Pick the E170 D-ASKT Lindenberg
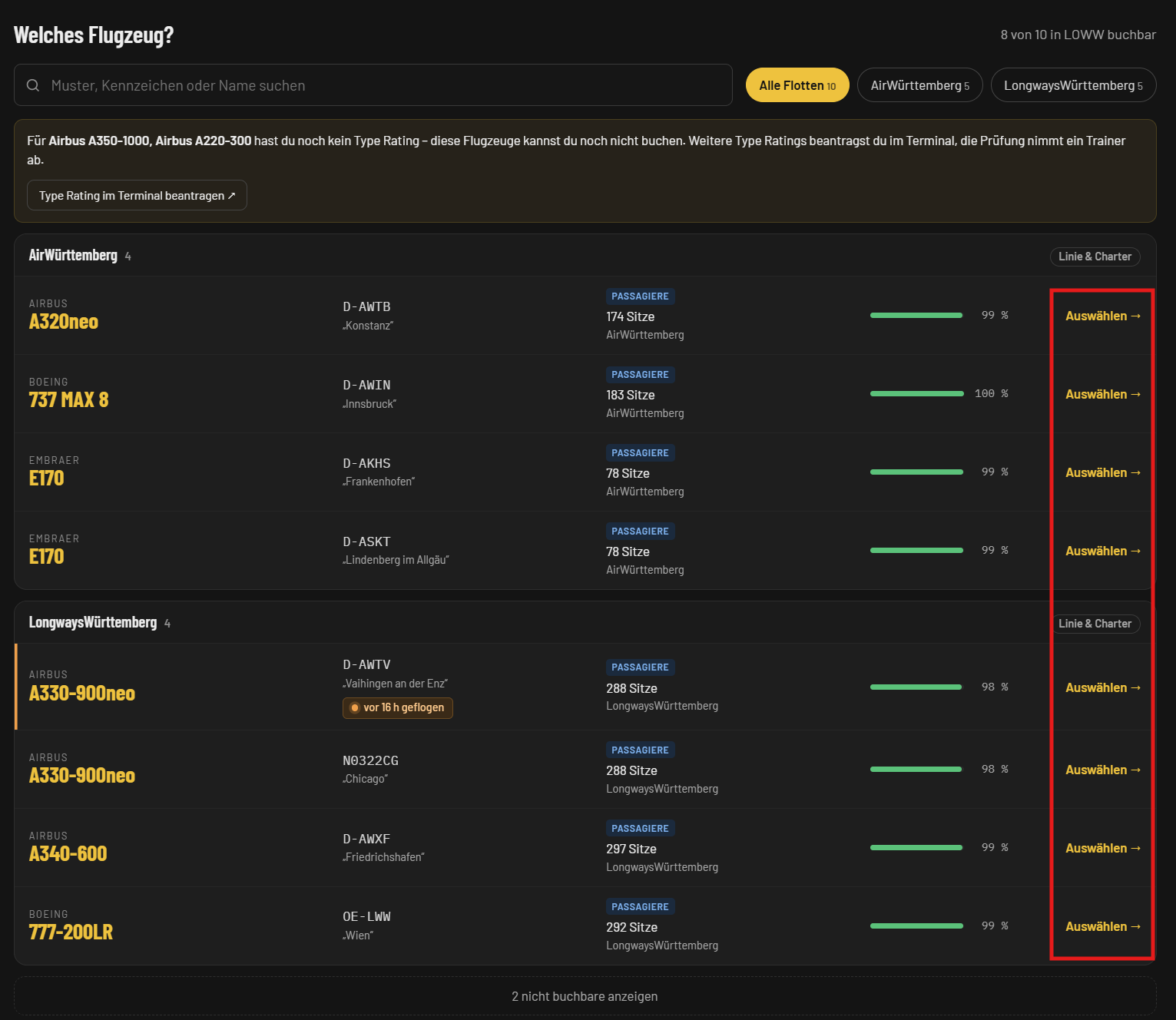The height and width of the screenshot is (1020, 1176). [1103, 551]
